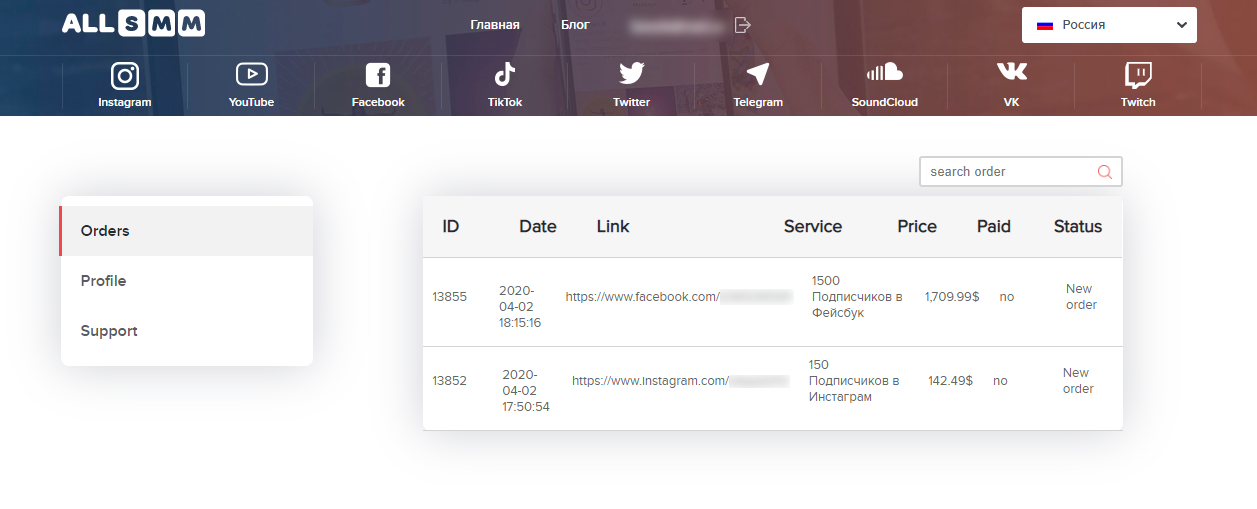Click the price 1,709.99$
This screenshot has height=509, width=1257.
pyautogui.click(x=952, y=297)
